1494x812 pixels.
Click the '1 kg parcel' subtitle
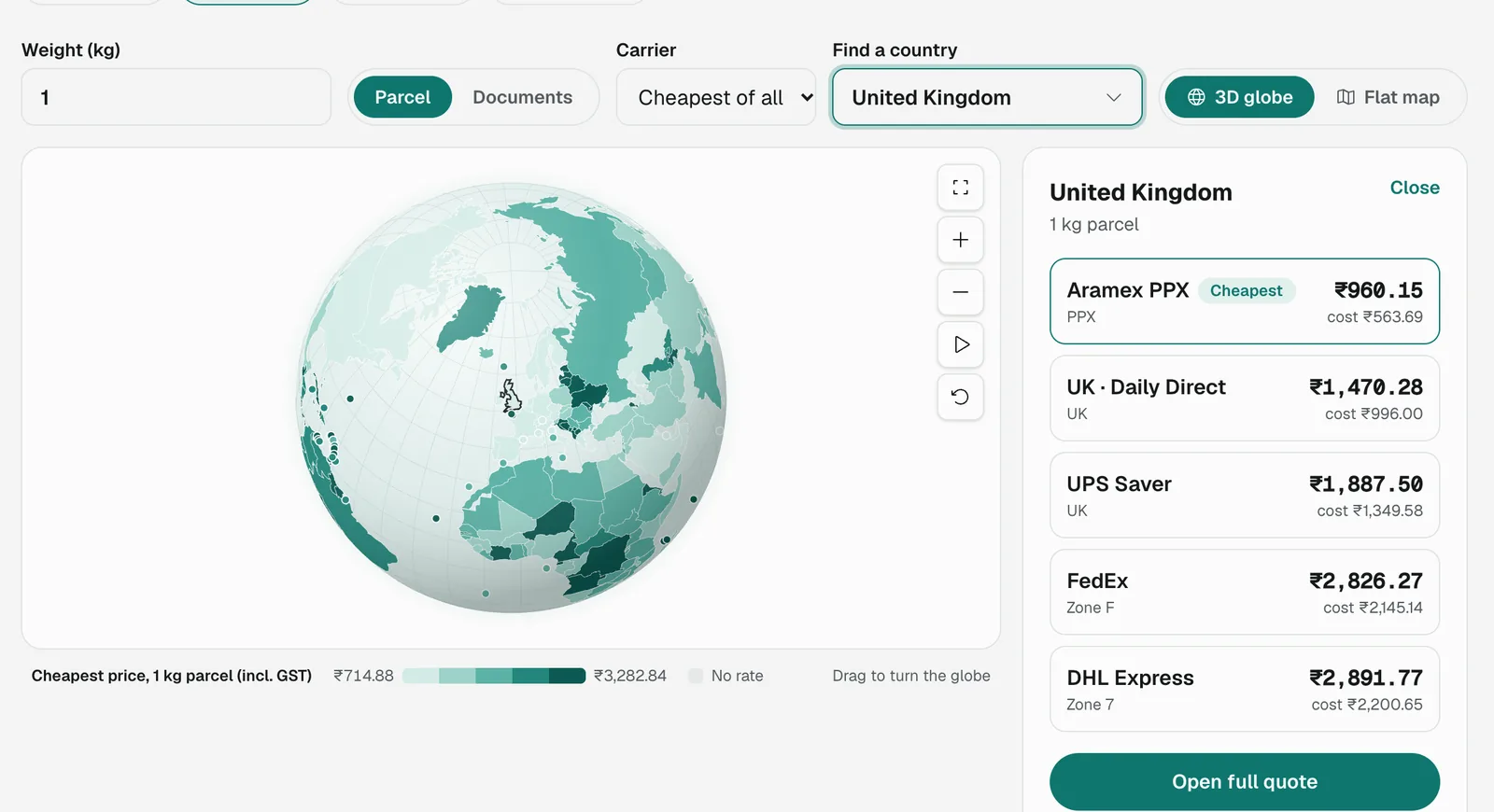coord(1094,225)
